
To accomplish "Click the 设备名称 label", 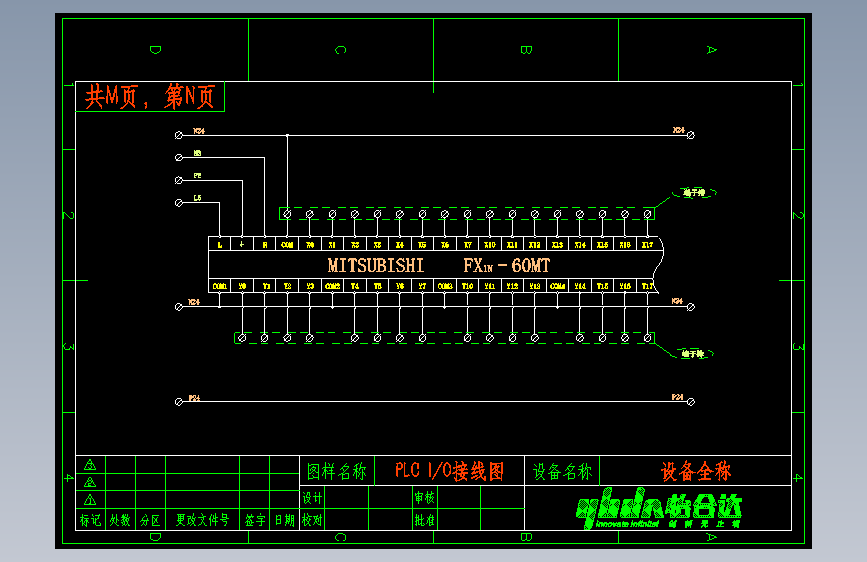I will click(x=562, y=471).
